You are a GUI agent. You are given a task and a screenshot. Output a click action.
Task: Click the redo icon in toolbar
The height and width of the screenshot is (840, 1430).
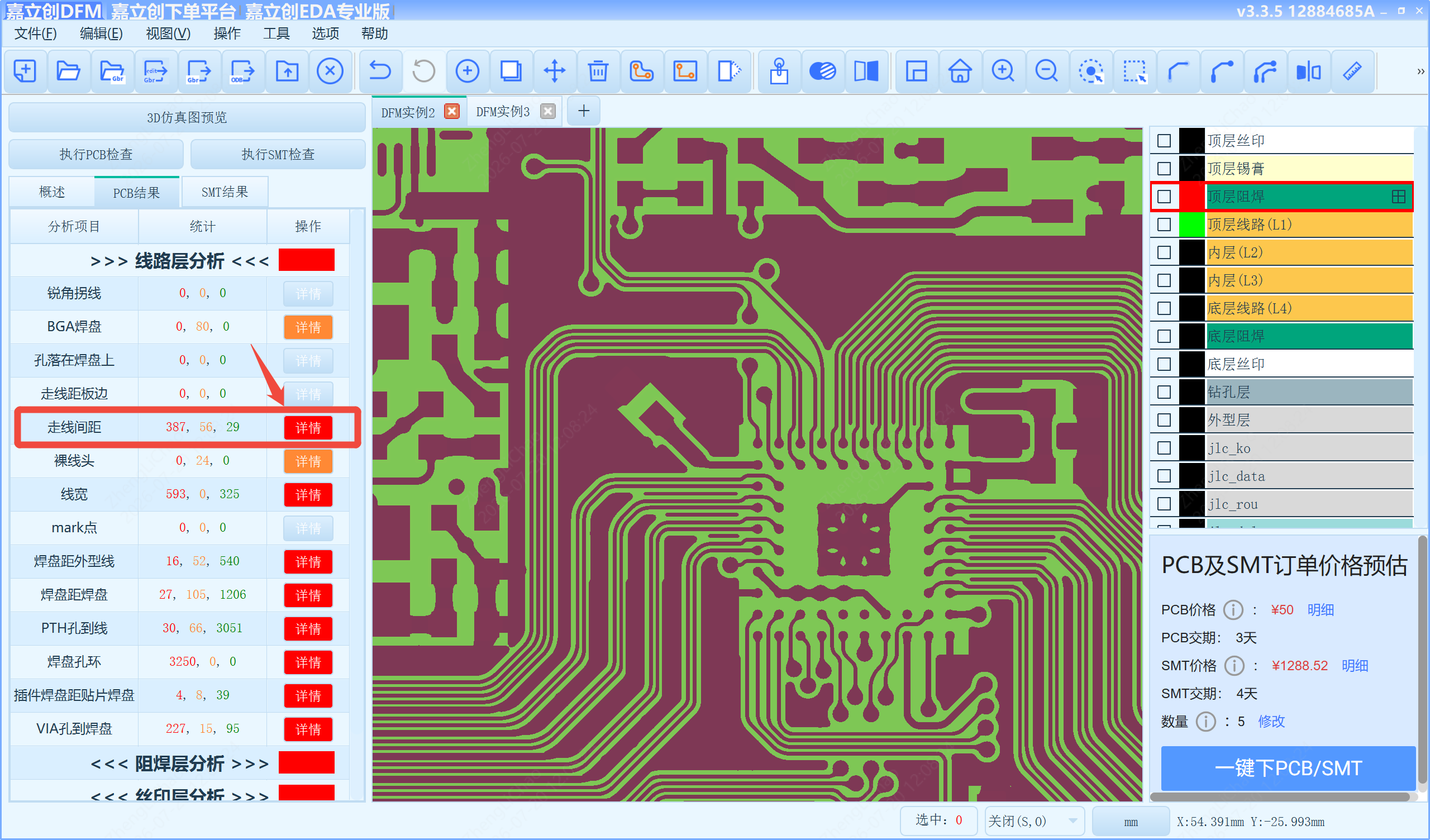424,71
